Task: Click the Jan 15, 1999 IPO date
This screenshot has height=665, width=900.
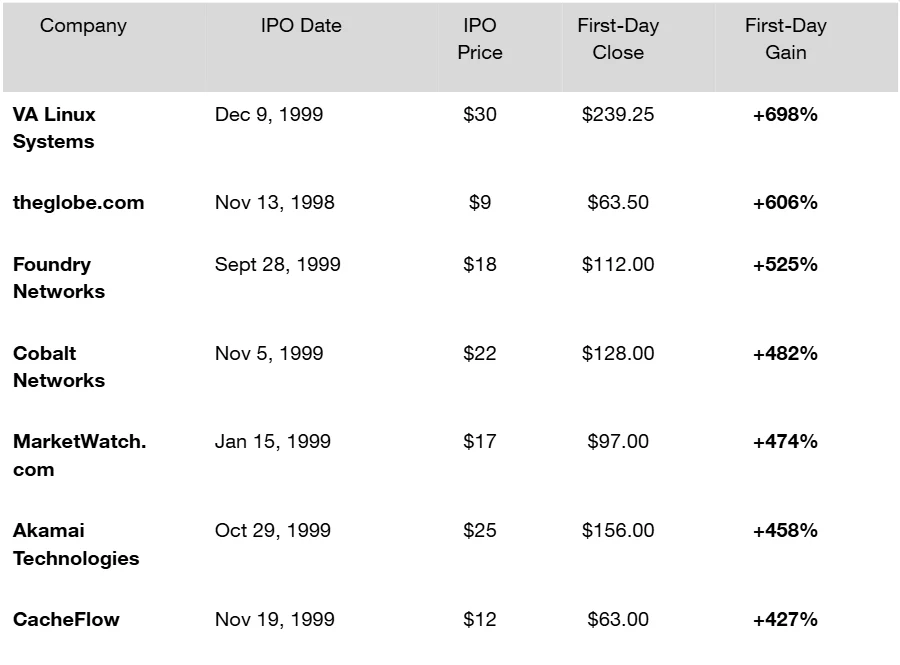Action: tap(272, 441)
